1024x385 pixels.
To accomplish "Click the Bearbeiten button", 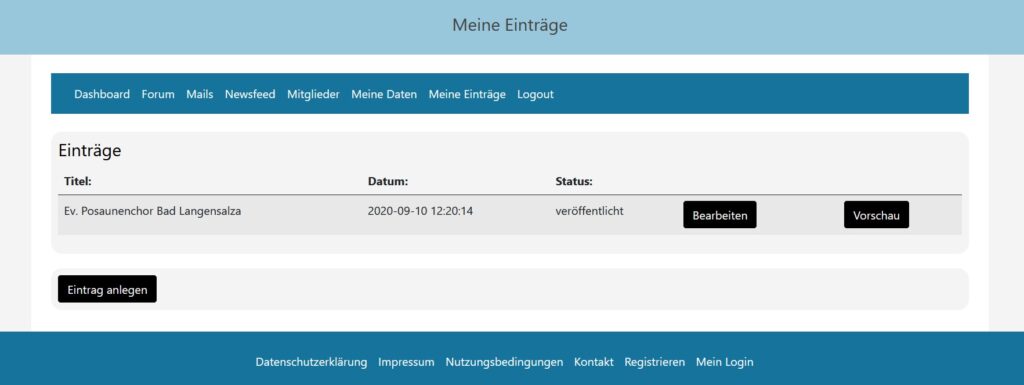I will pyautogui.click(x=720, y=215).
